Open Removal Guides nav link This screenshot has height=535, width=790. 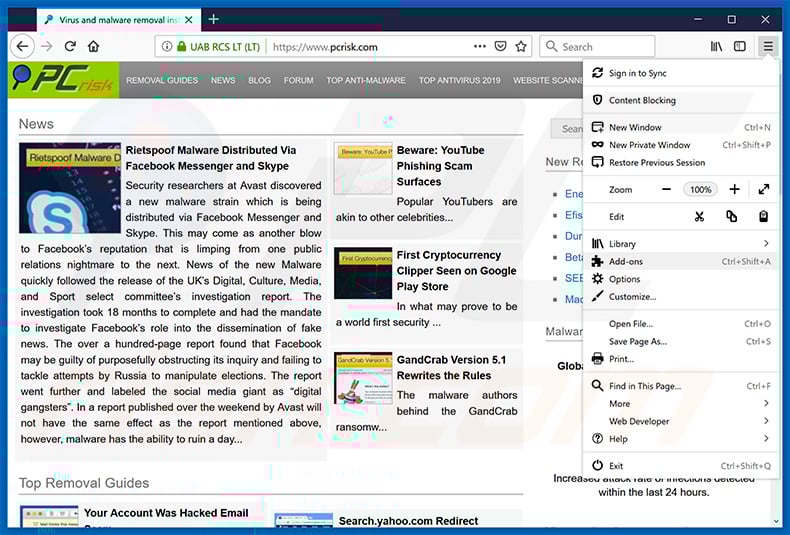[x=162, y=80]
